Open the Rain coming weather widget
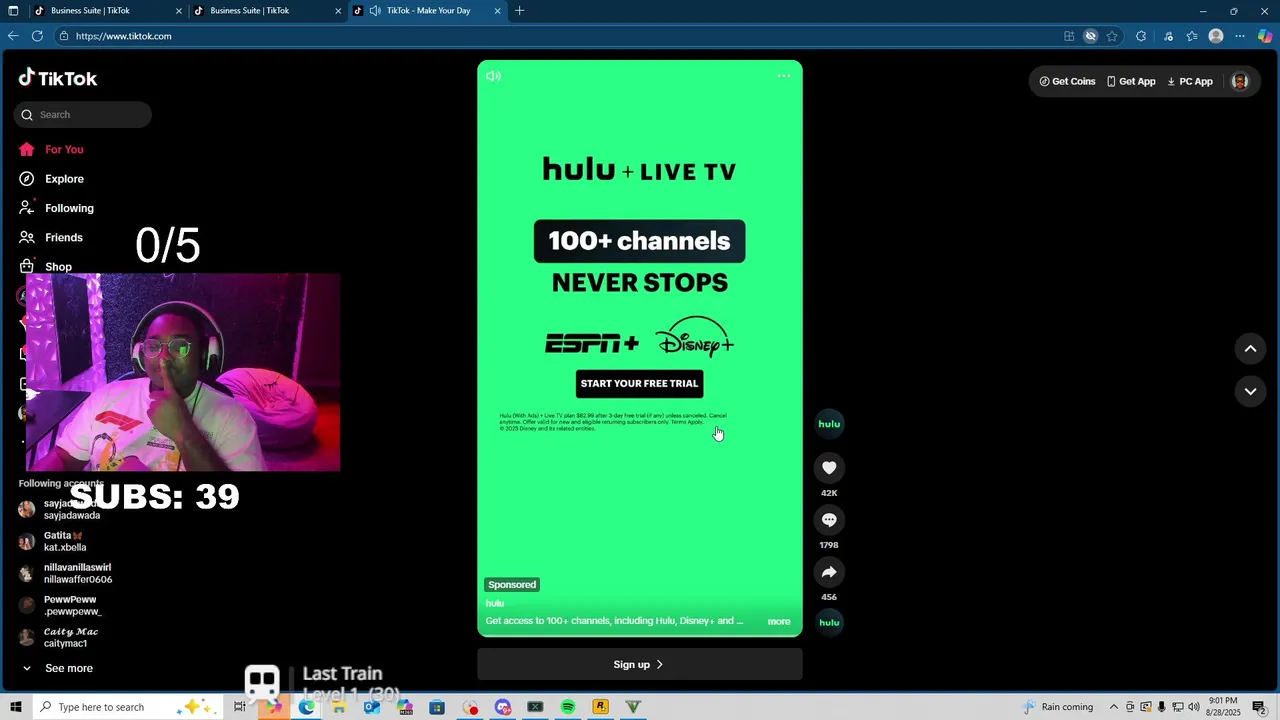The height and width of the screenshot is (720, 1280). coord(1058,707)
